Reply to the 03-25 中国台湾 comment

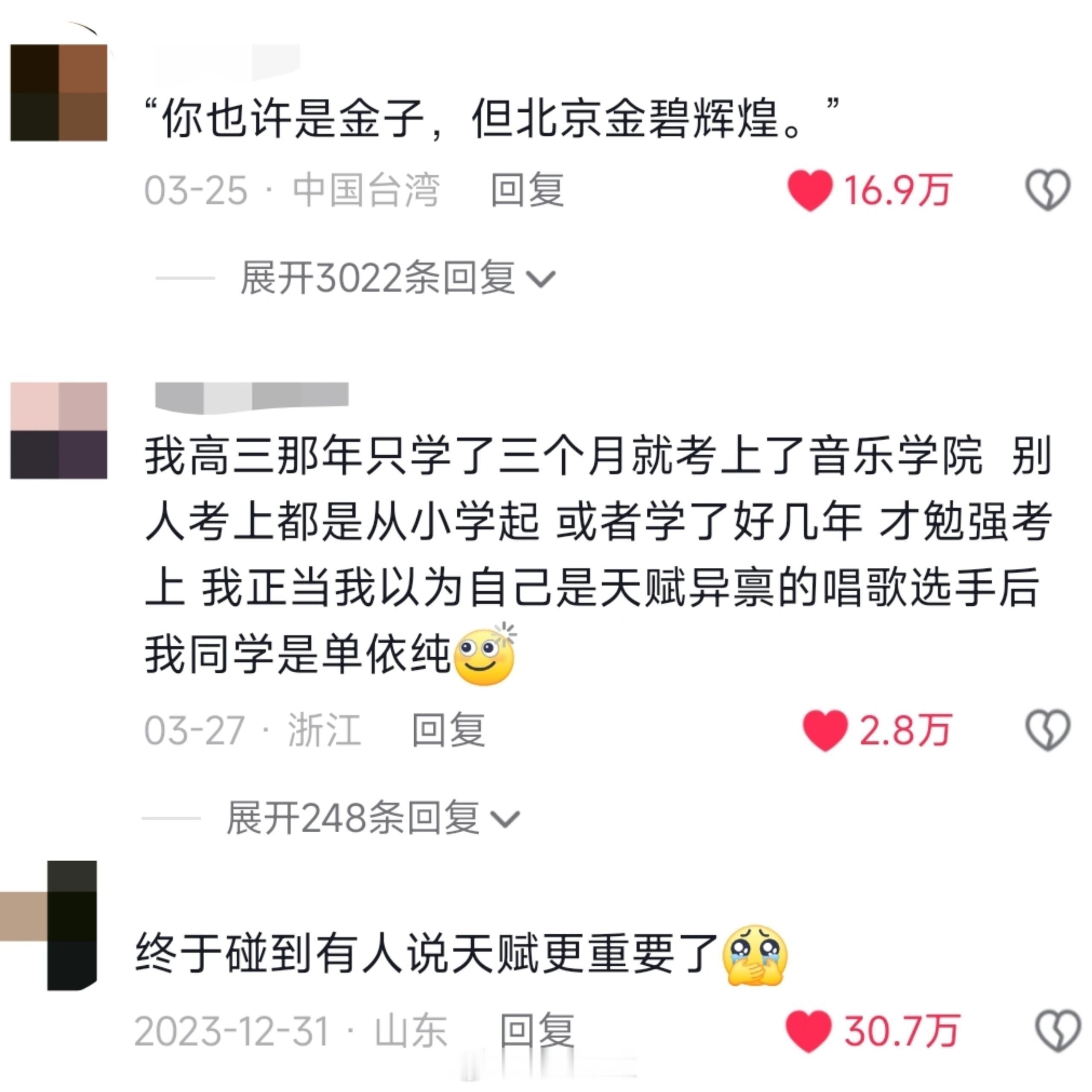click(x=527, y=191)
